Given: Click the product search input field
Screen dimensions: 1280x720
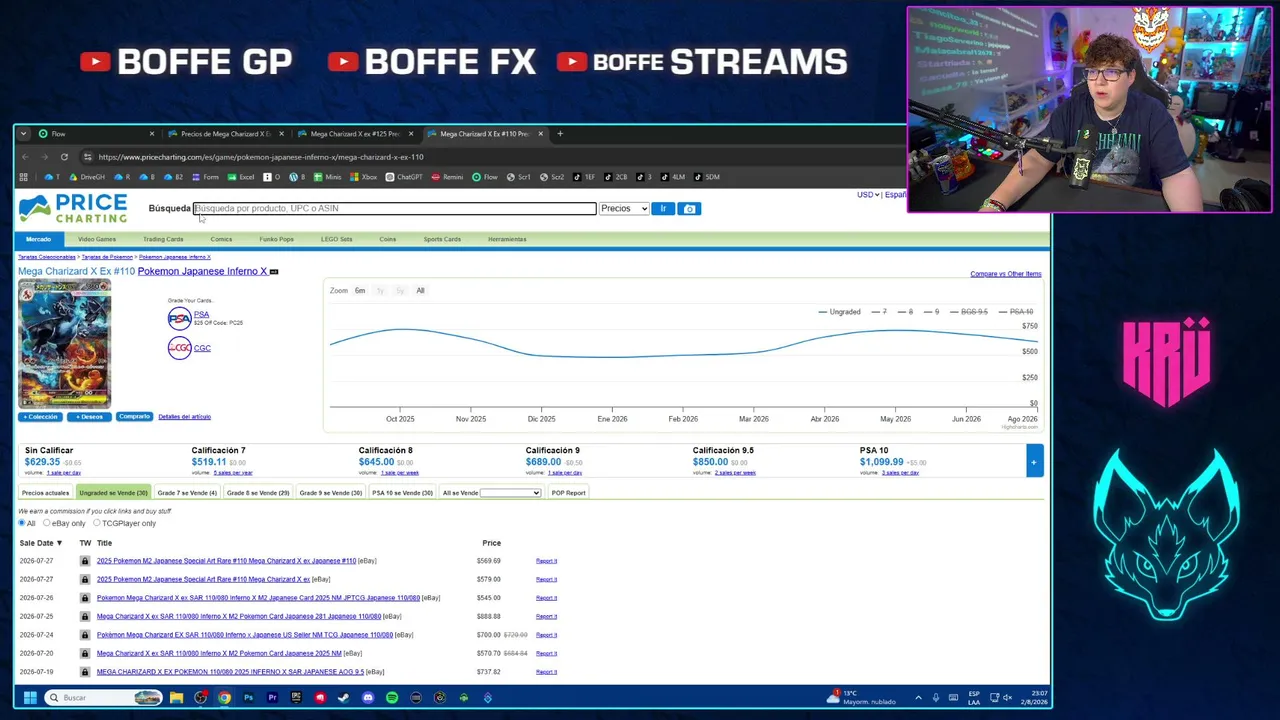Looking at the screenshot, I should 395,208.
